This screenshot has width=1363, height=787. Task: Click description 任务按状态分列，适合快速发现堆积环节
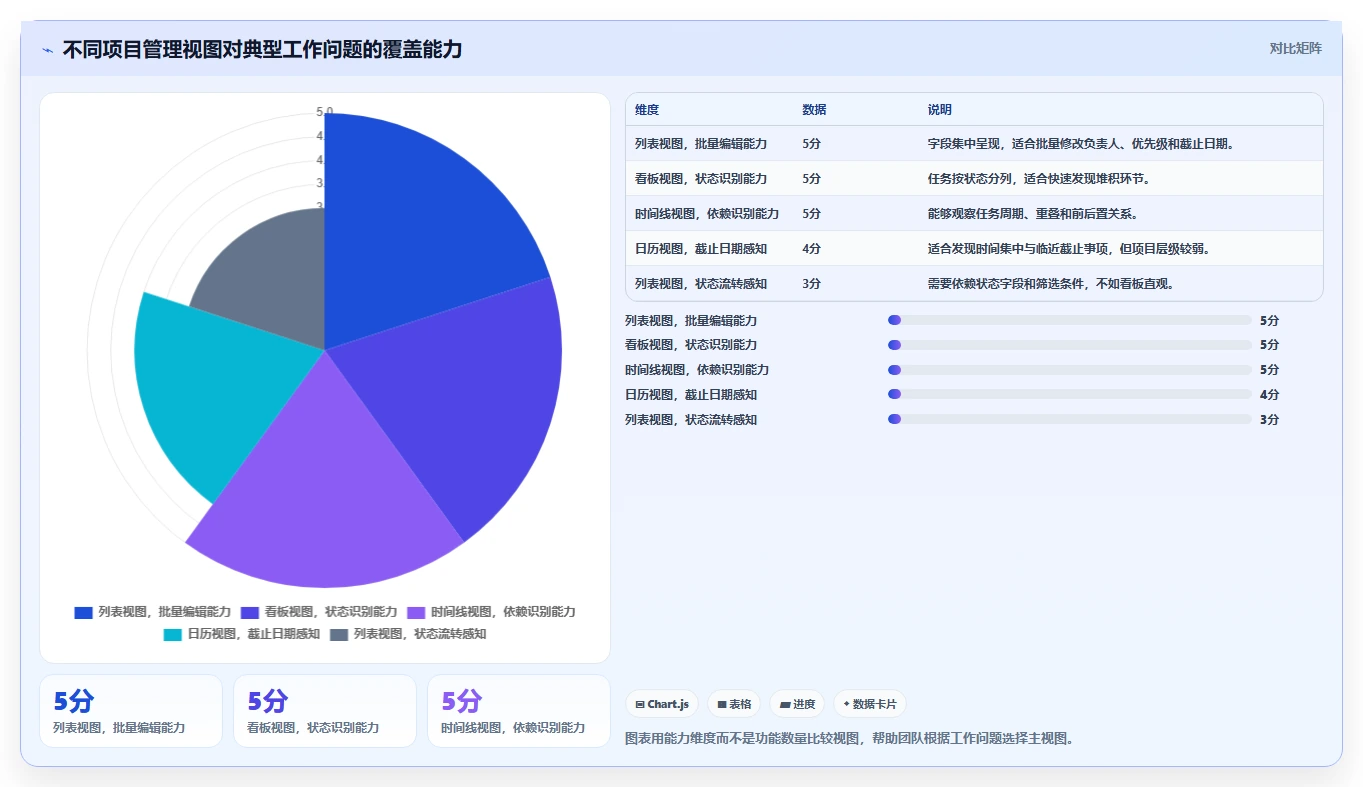click(1038, 179)
